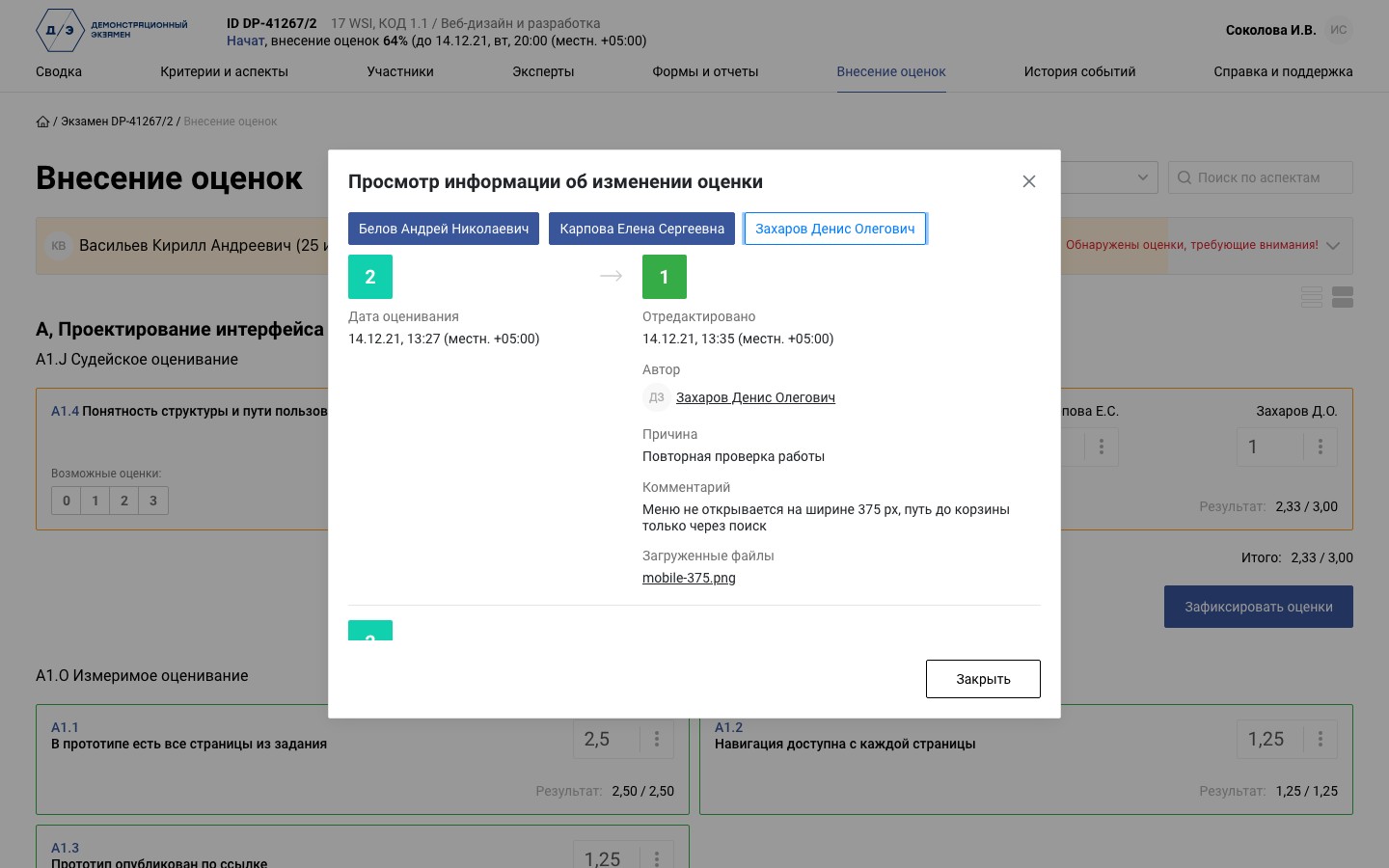Viewport: 1389px width, 868px height.
Task: Go to История событий section
Action: point(1079,71)
